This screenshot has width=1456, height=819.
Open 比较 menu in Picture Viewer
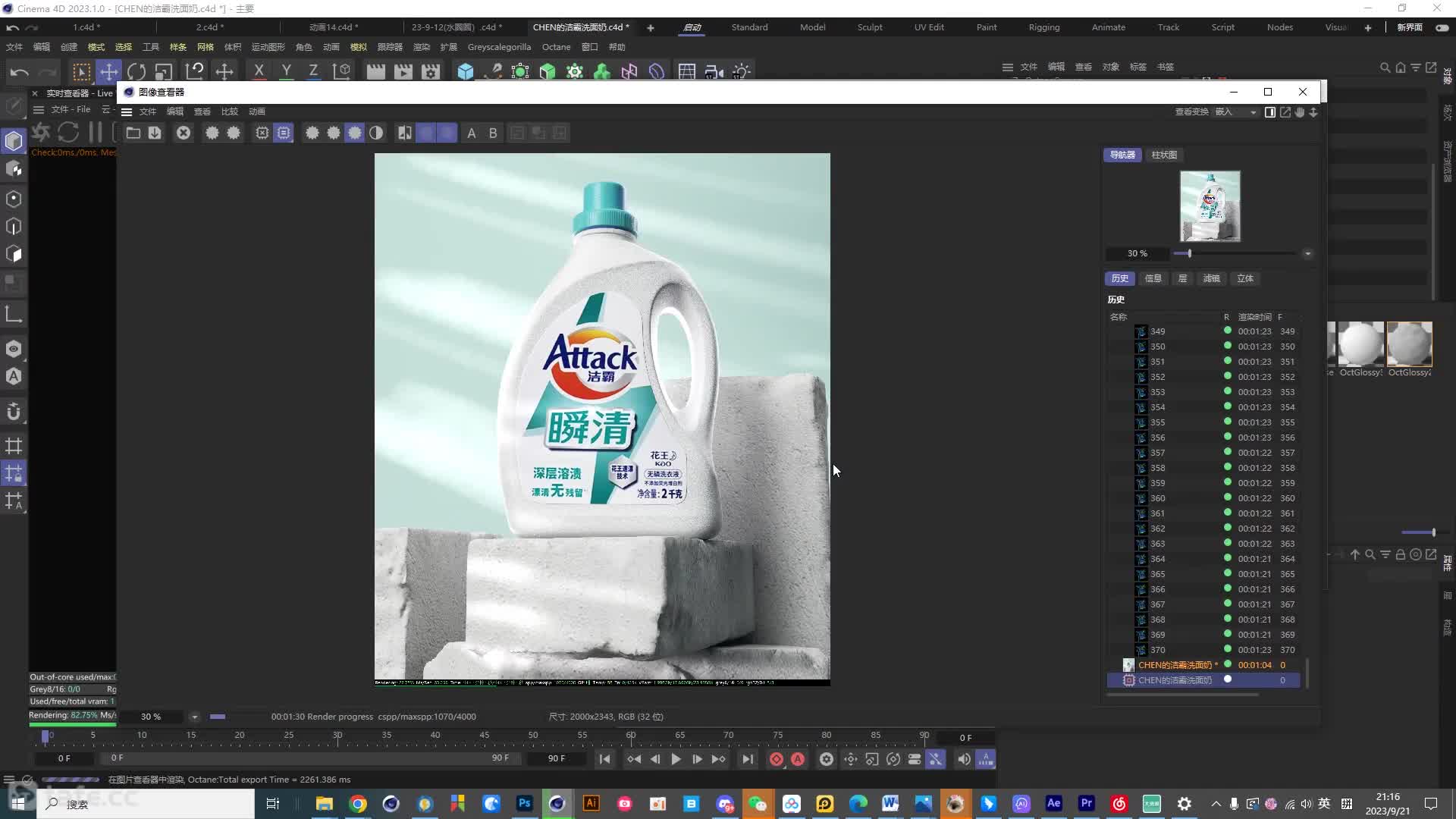pyautogui.click(x=230, y=111)
